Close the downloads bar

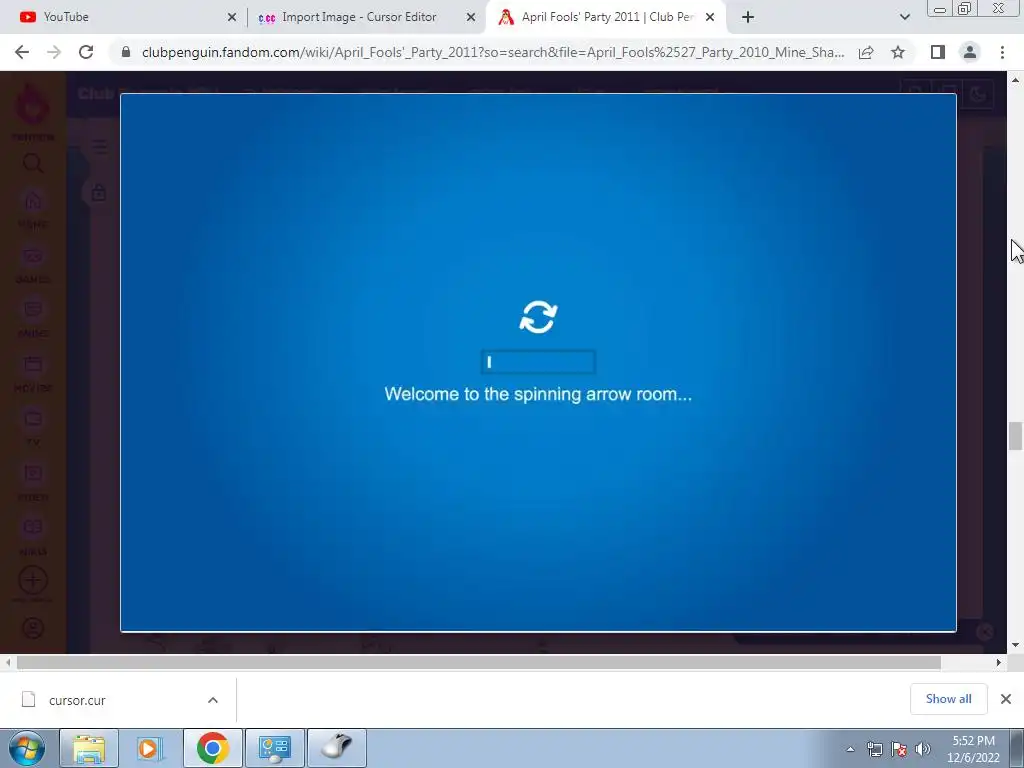1006,699
